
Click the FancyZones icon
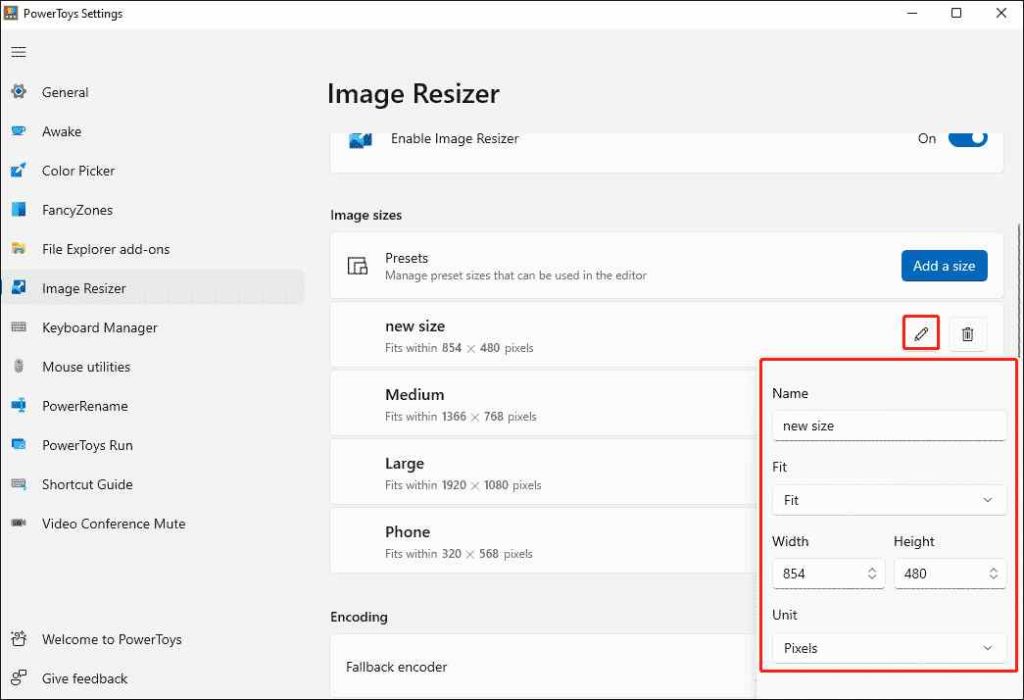coord(19,210)
